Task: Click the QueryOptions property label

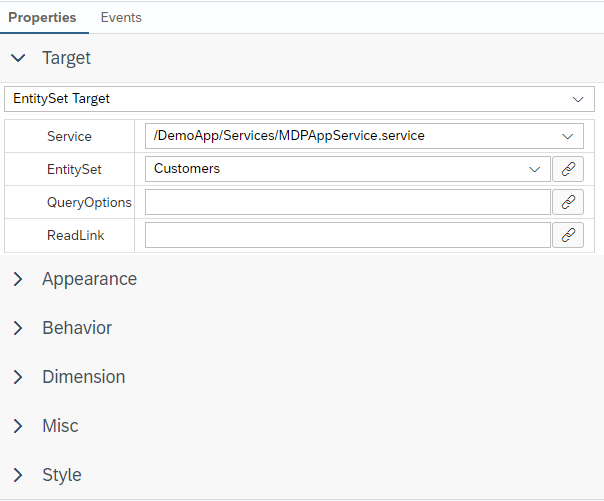Action: 89,202
